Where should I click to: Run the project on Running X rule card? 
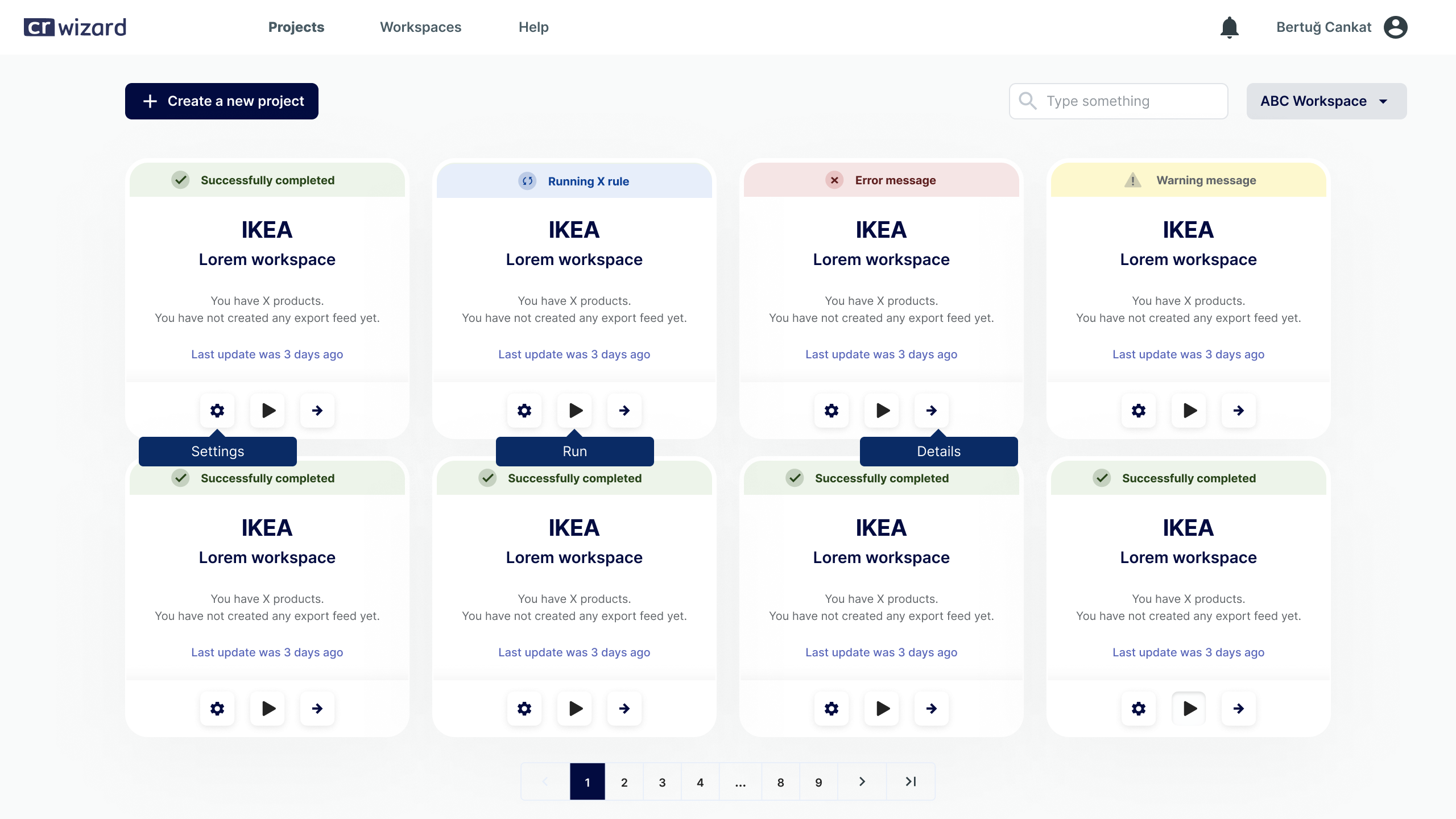click(575, 410)
